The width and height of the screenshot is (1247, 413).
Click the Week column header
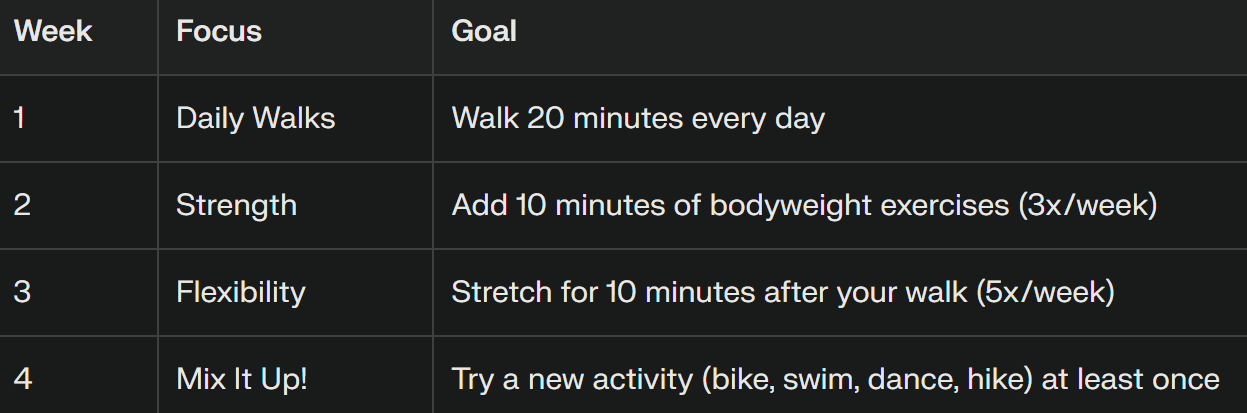[53, 31]
